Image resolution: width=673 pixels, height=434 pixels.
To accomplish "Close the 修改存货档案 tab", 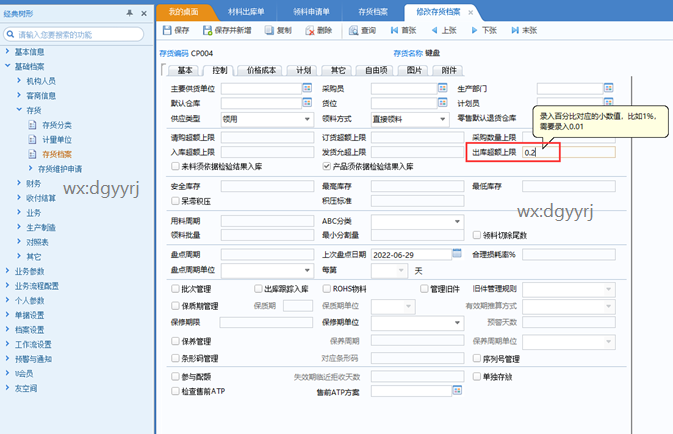I will tap(471, 12).
